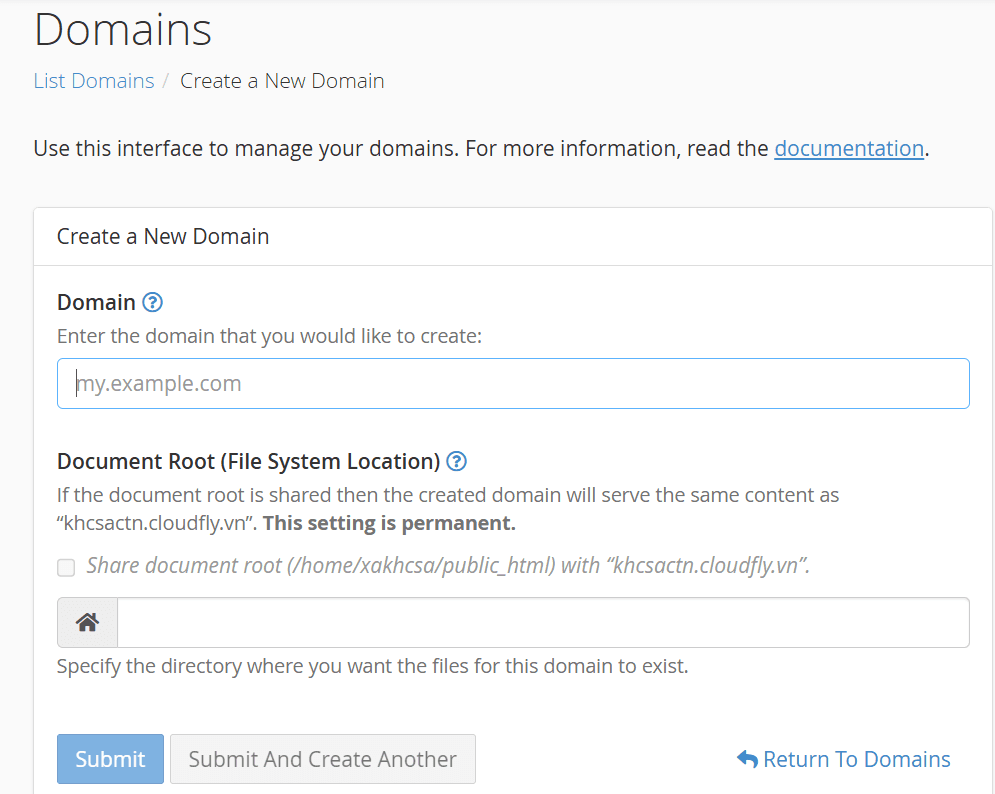Toggle the Share document root checkbox
The width and height of the screenshot is (995, 794).
point(66,567)
